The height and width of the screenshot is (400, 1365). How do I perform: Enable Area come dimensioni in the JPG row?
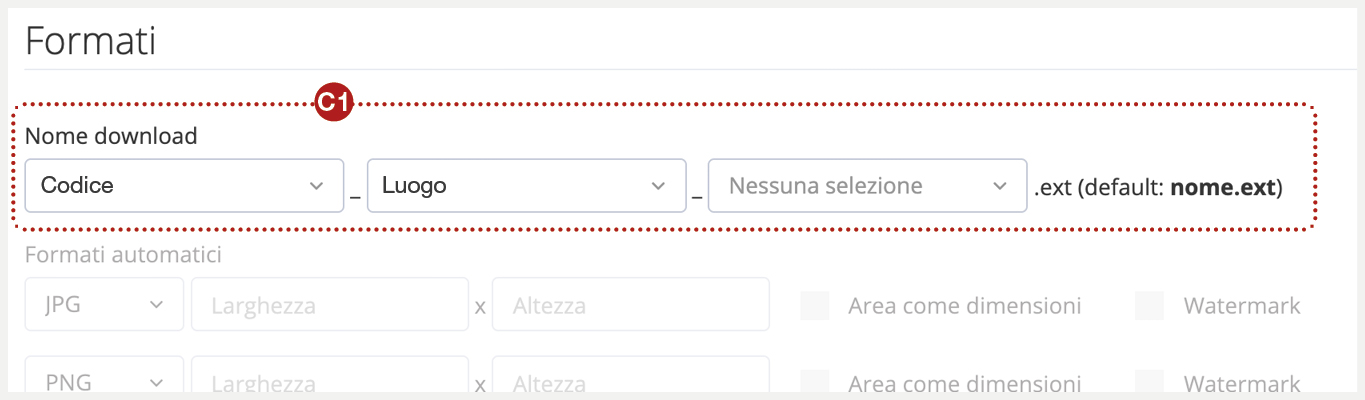pyautogui.click(x=815, y=305)
